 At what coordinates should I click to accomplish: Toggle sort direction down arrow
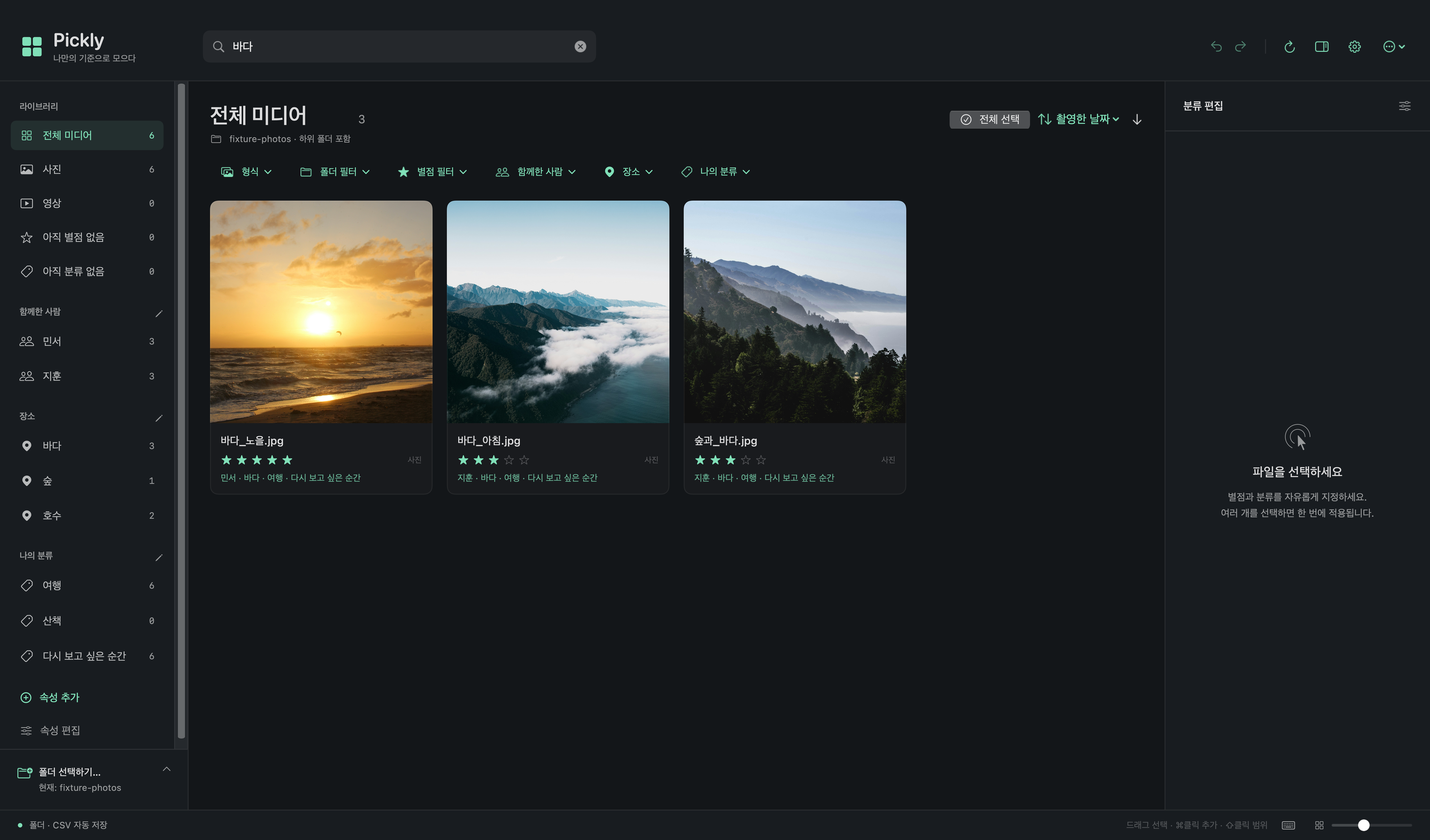[1136, 119]
